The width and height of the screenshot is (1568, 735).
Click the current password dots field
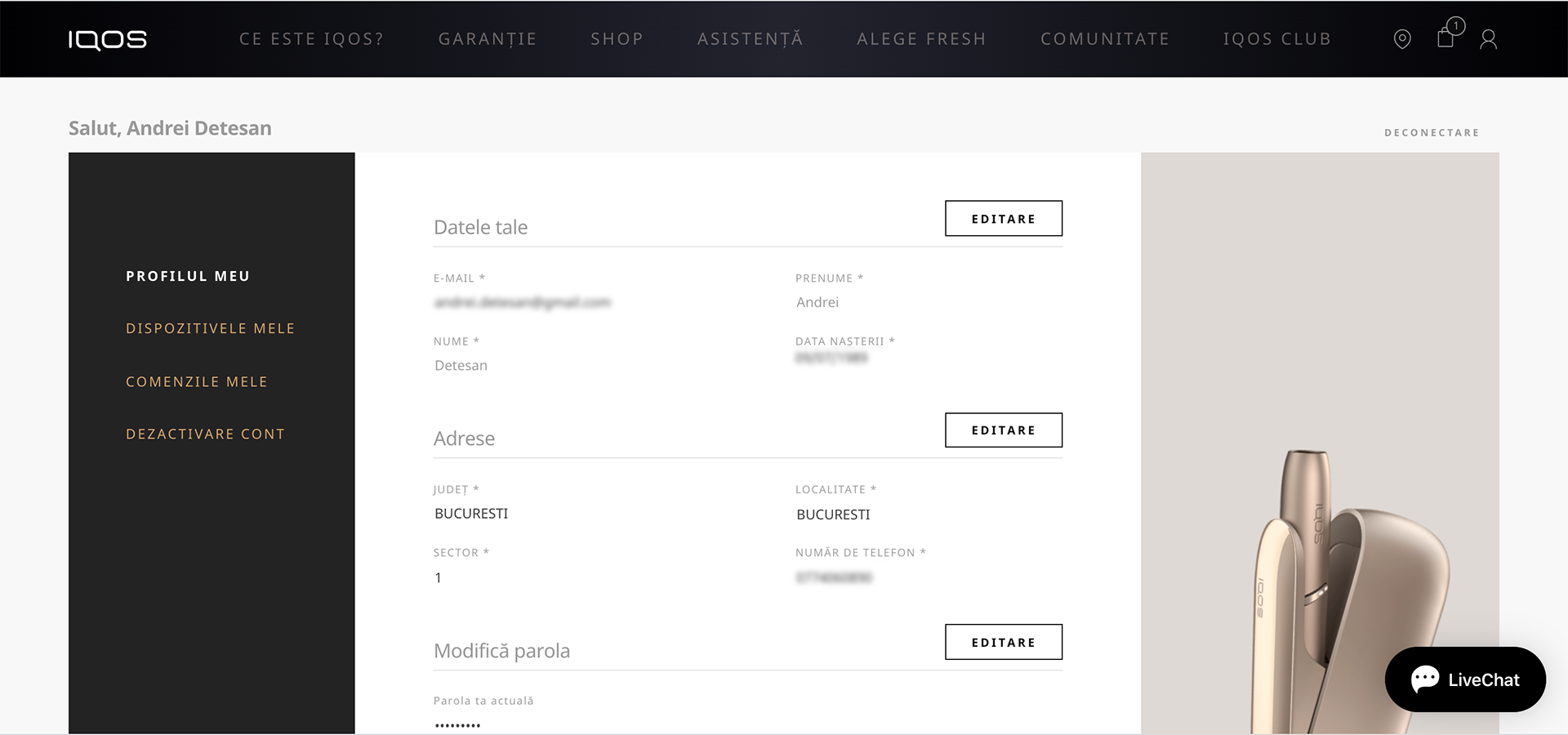[457, 725]
